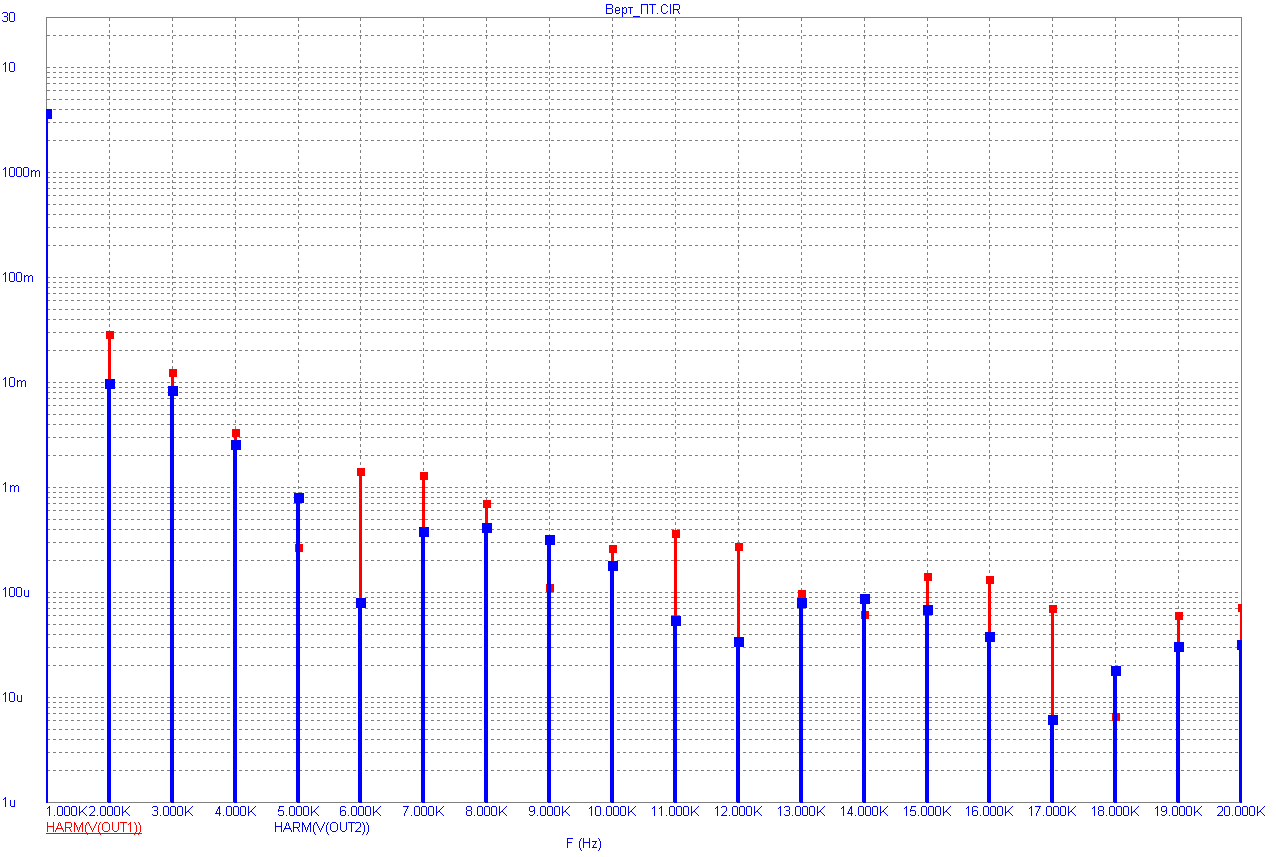This screenshot has width=1276, height=857.
Task: Click the 100u amplitude axis label
Action: [x=17, y=592]
